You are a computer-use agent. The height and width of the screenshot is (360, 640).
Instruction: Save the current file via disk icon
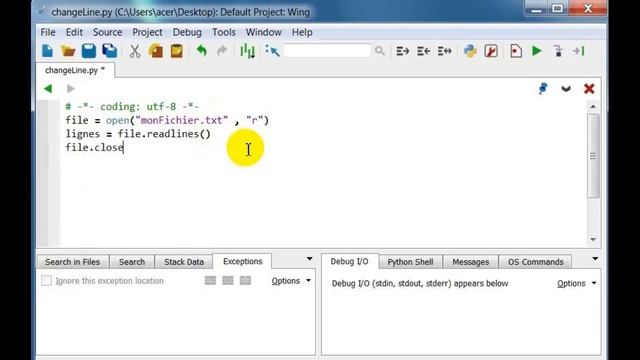coord(89,51)
